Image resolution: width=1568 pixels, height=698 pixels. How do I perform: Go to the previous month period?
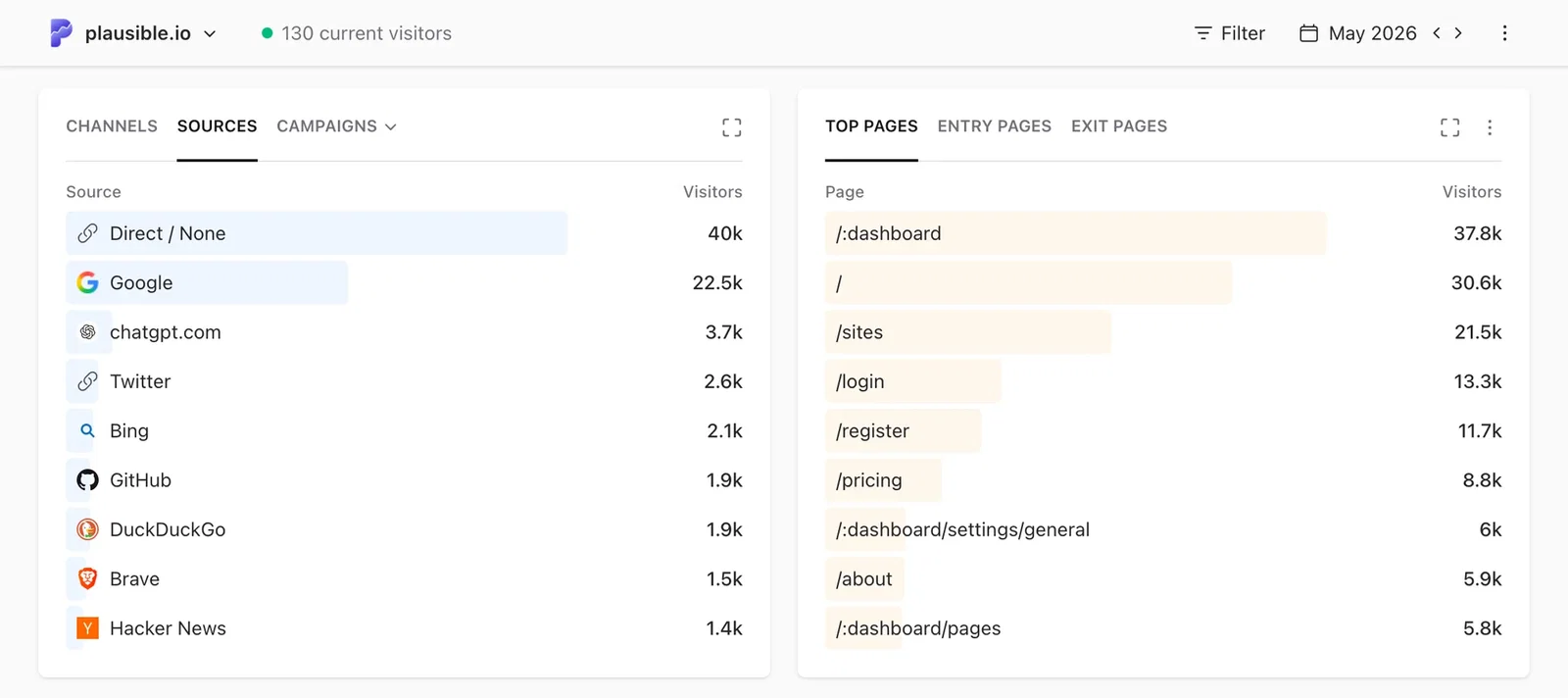1437,33
